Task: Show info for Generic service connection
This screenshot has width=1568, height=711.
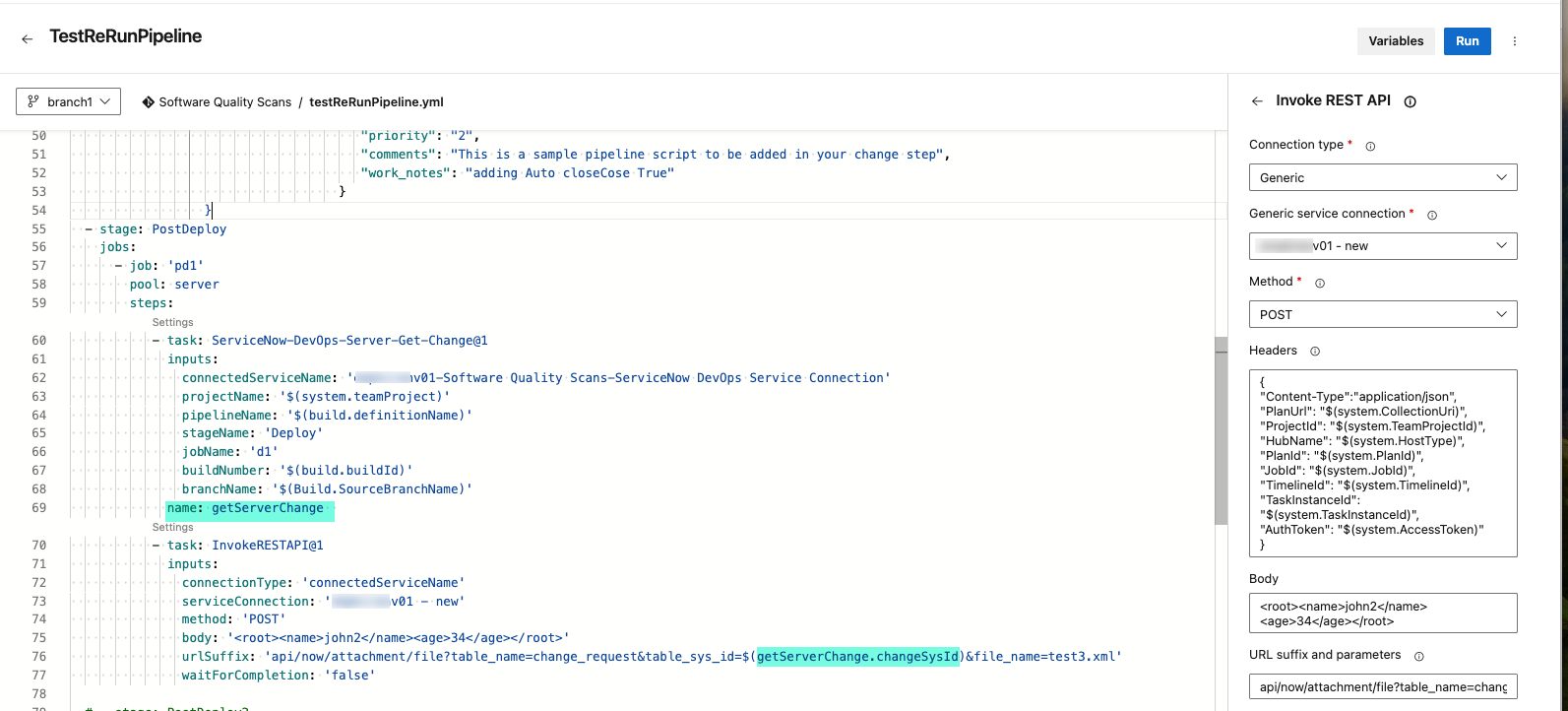Action: click(x=1432, y=215)
